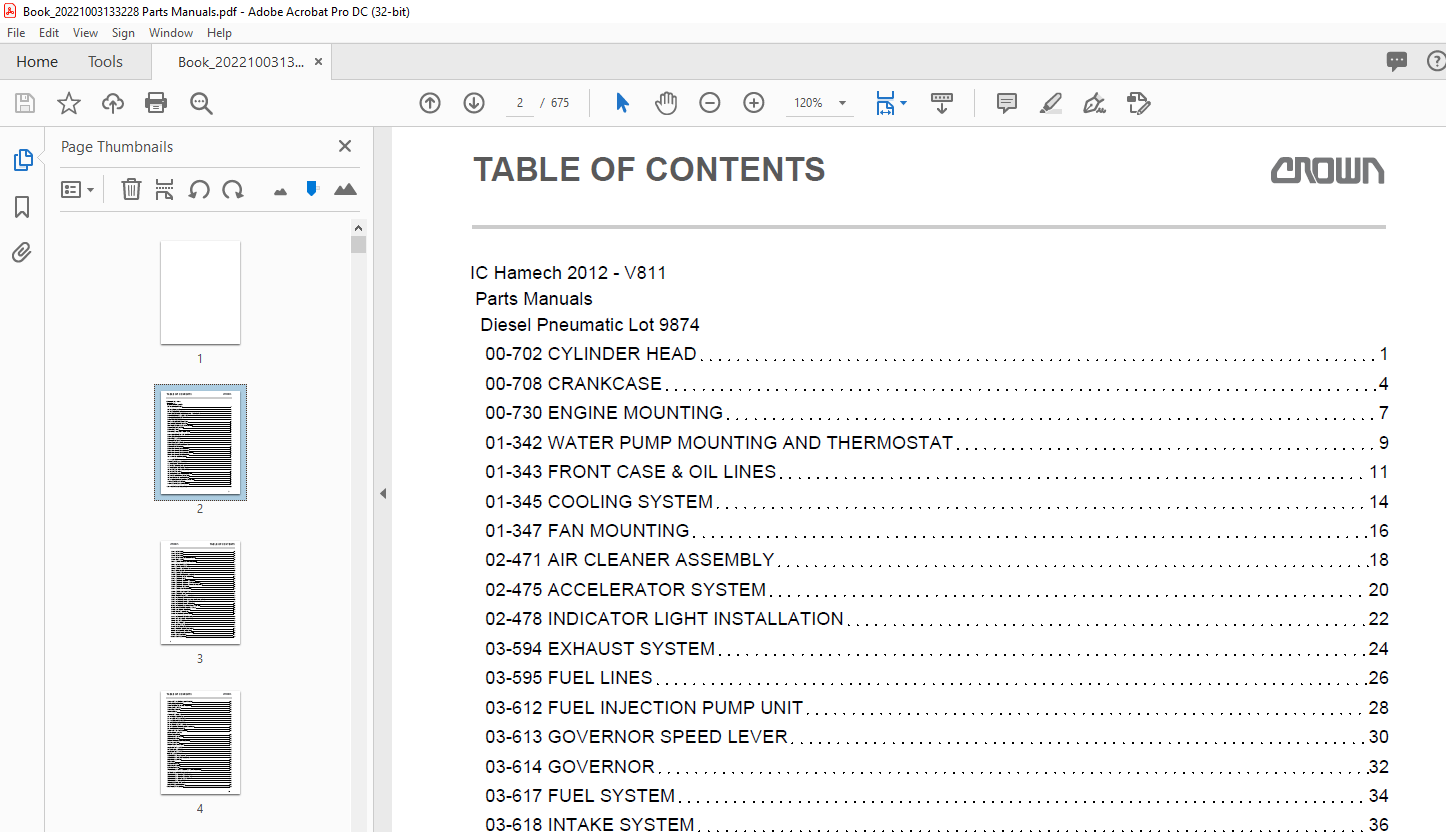This screenshot has width=1446, height=832.
Task: Open the sign document pen tool
Action: [1094, 103]
